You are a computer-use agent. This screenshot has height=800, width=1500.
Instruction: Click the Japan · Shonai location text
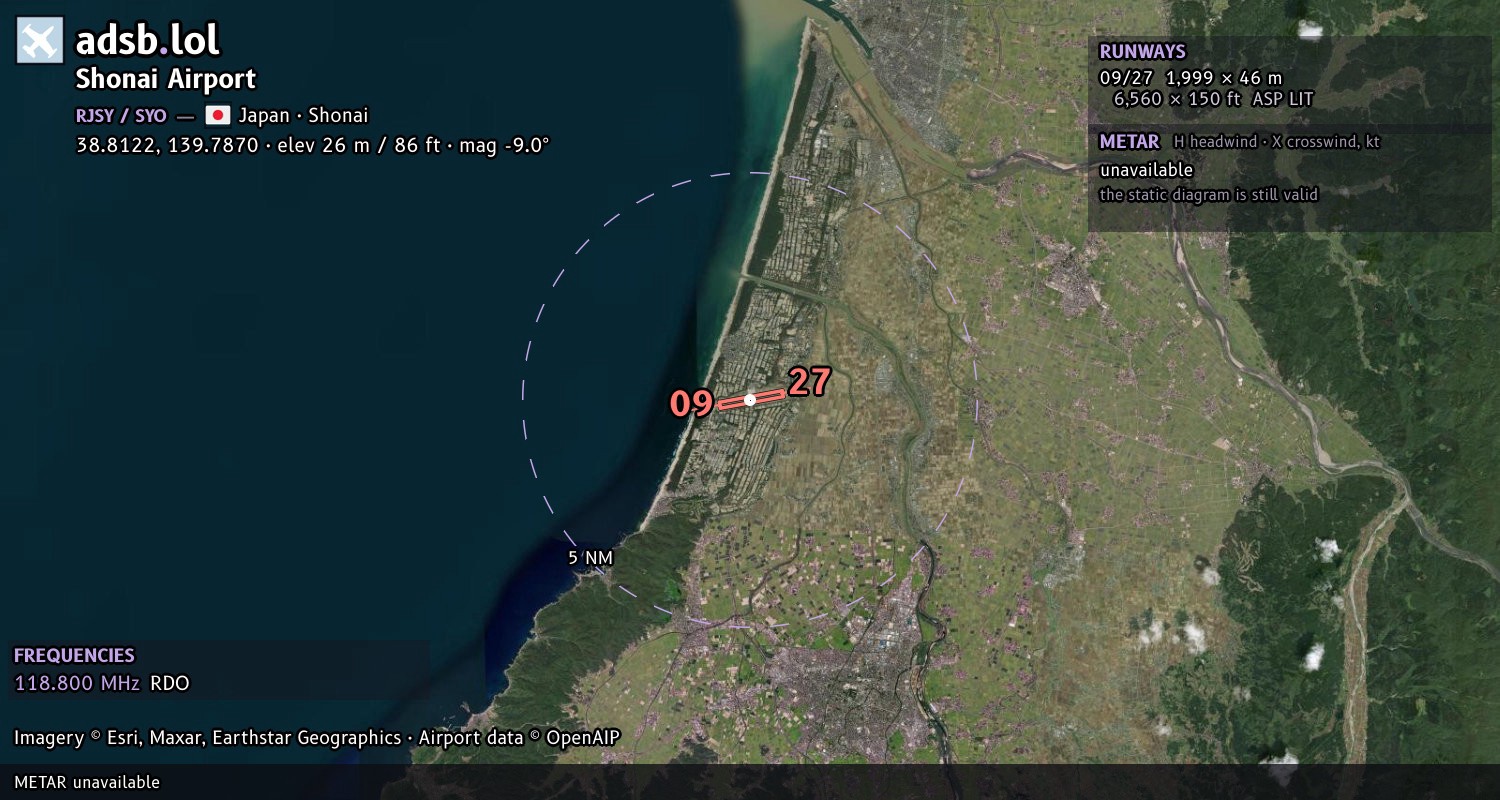pos(303,115)
